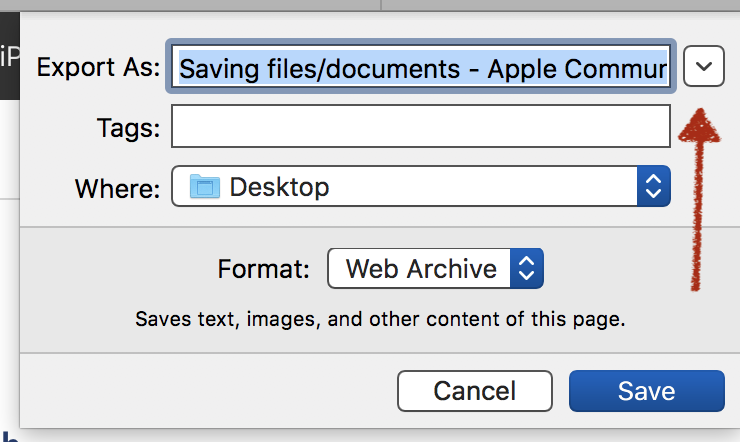Click the dark toolbar area behind the dialog

(8, 60)
